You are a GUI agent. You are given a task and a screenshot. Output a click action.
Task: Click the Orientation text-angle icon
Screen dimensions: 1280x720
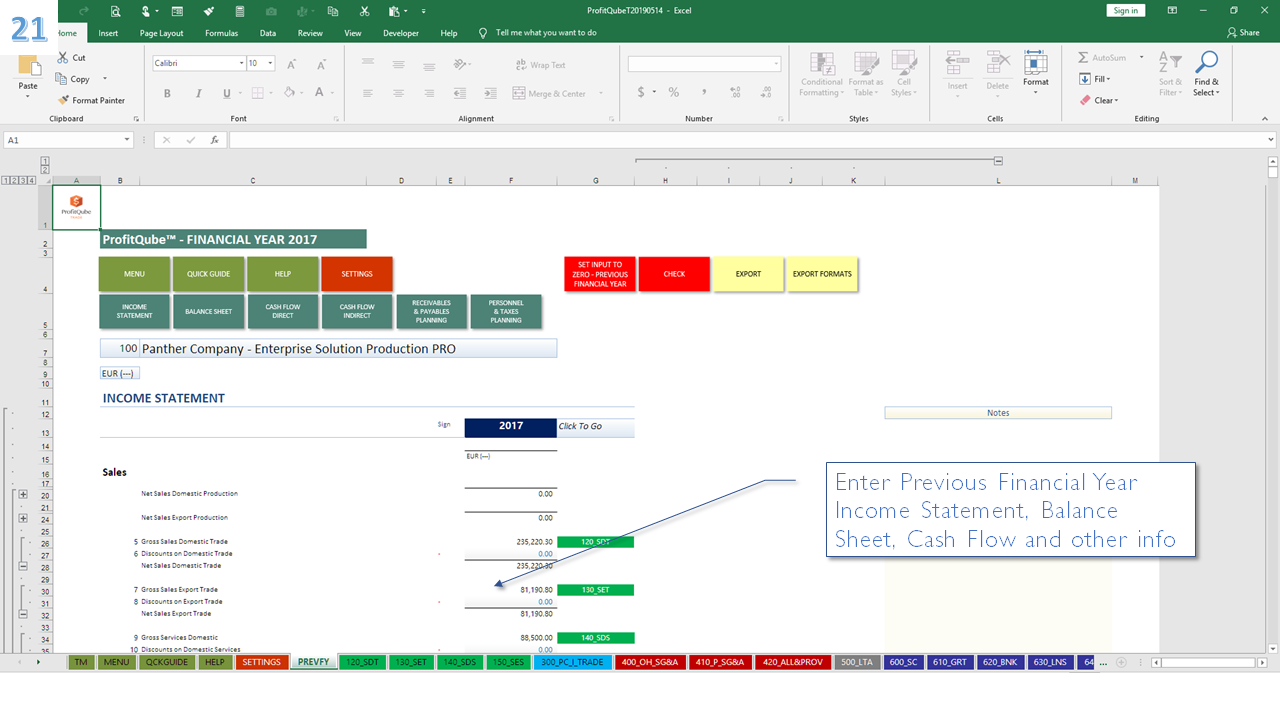[x=460, y=64]
